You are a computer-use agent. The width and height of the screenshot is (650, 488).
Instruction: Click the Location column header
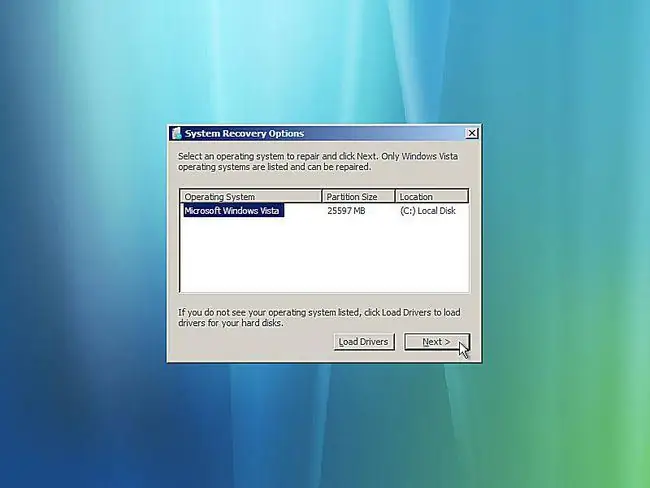pos(432,196)
